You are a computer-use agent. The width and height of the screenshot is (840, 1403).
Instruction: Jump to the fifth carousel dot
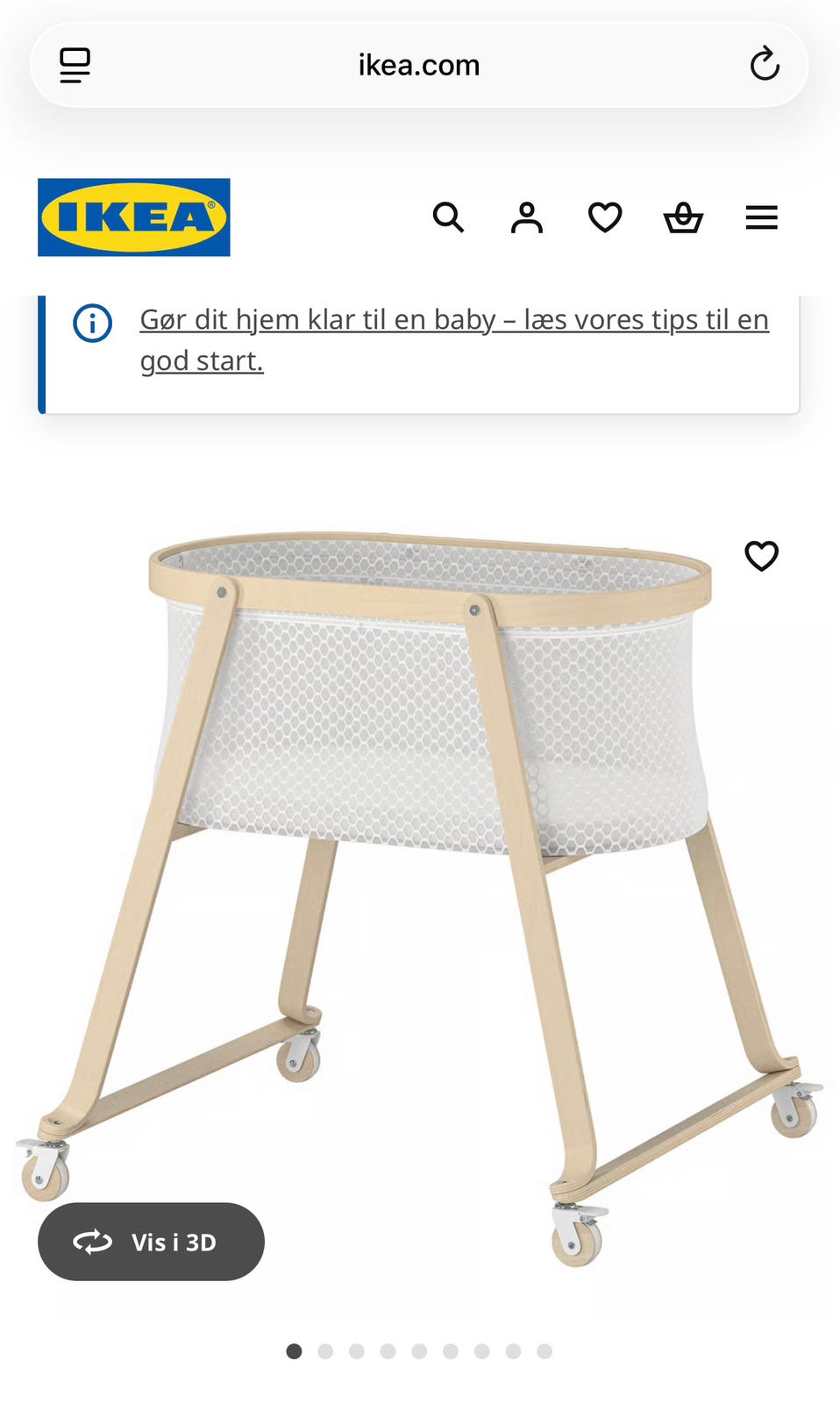pyautogui.click(x=419, y=1351)
